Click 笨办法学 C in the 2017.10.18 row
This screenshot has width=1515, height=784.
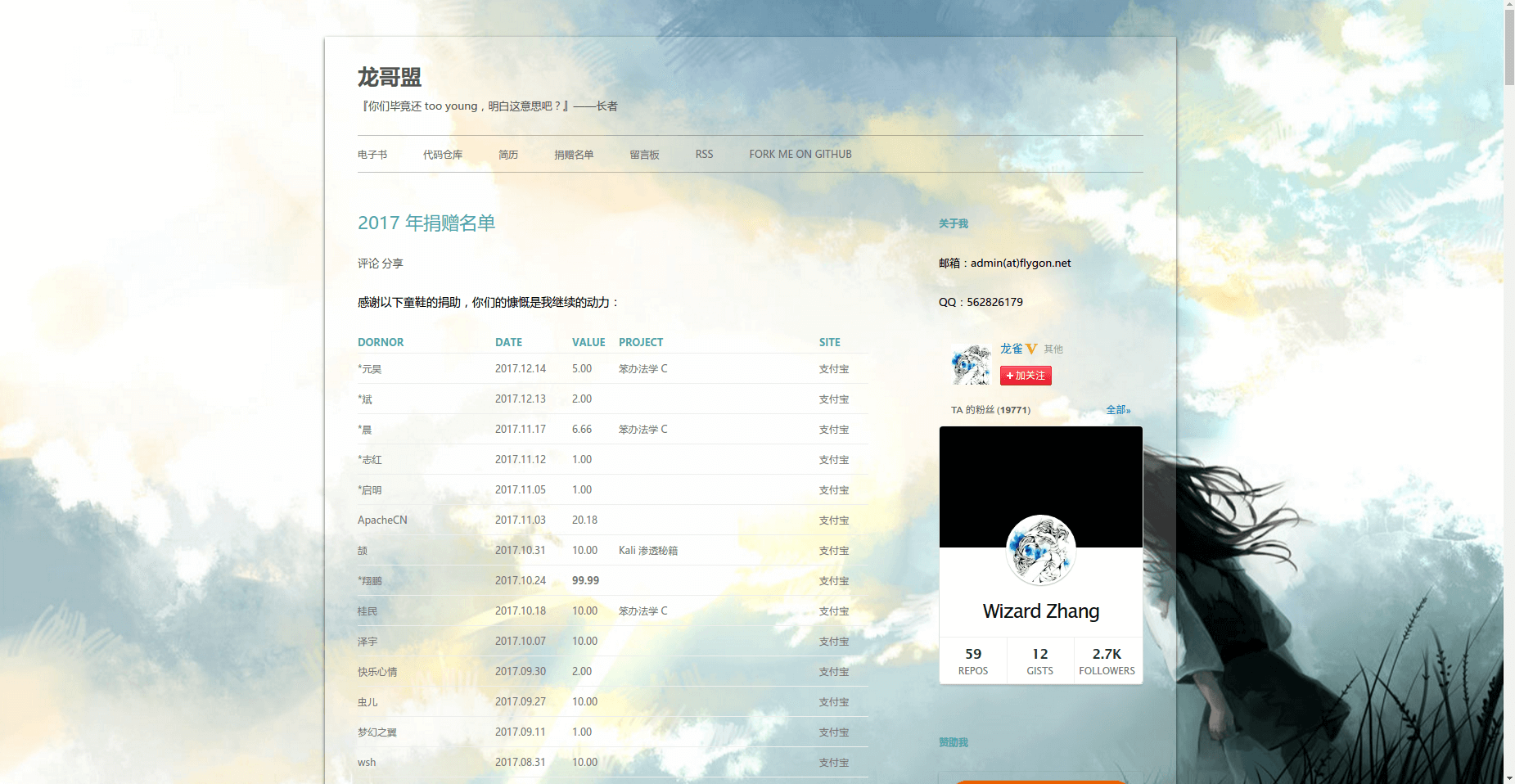tap(643, 611)
